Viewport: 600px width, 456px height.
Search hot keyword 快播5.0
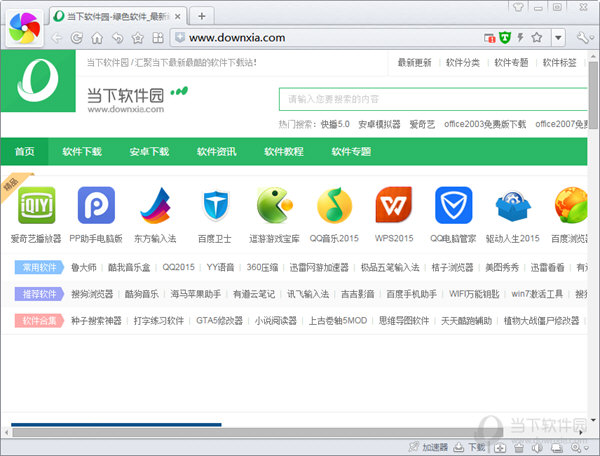click(x=335, y=124)
